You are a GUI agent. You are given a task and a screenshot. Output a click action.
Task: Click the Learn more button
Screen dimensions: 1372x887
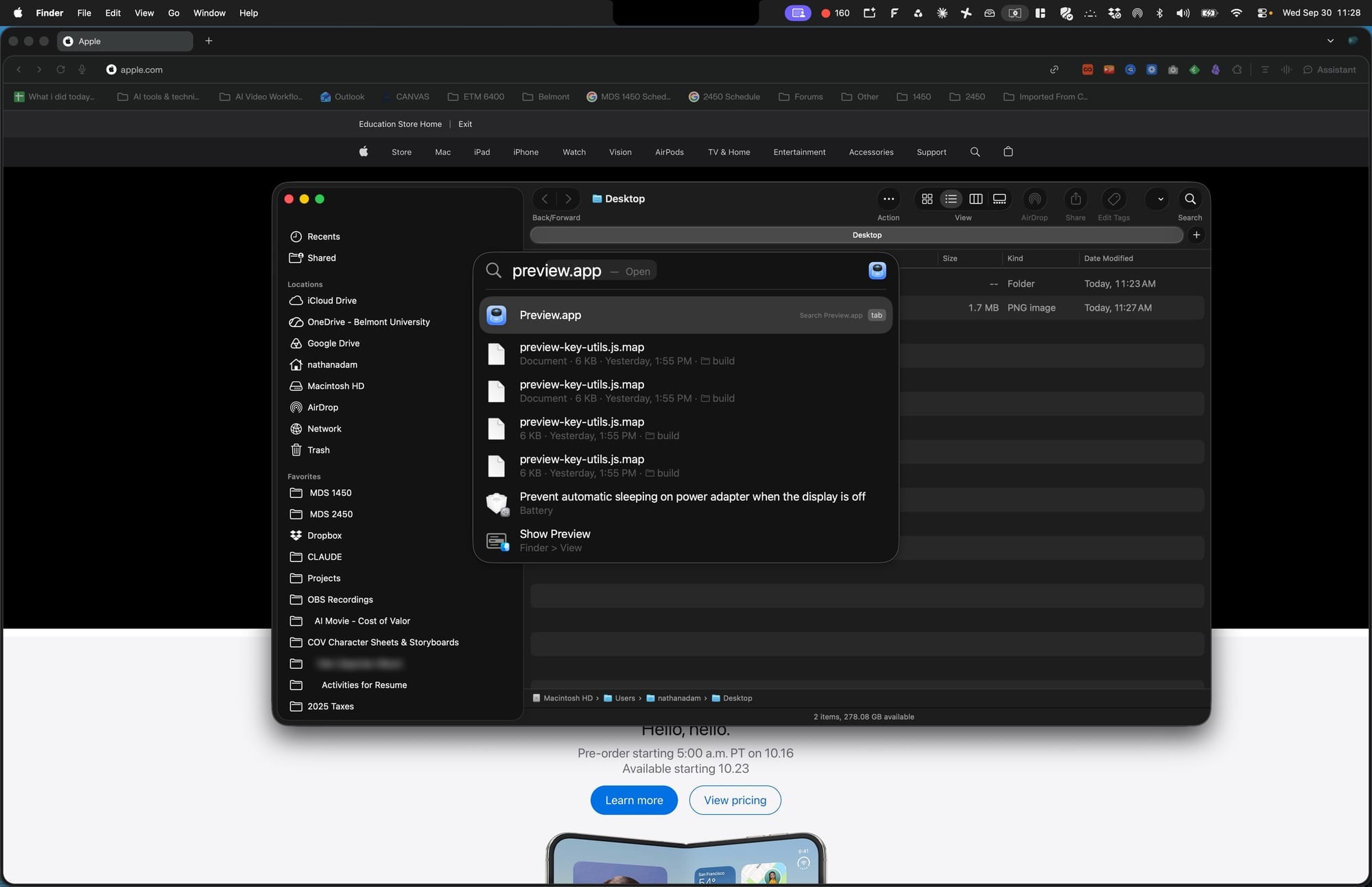coord(634,800)
